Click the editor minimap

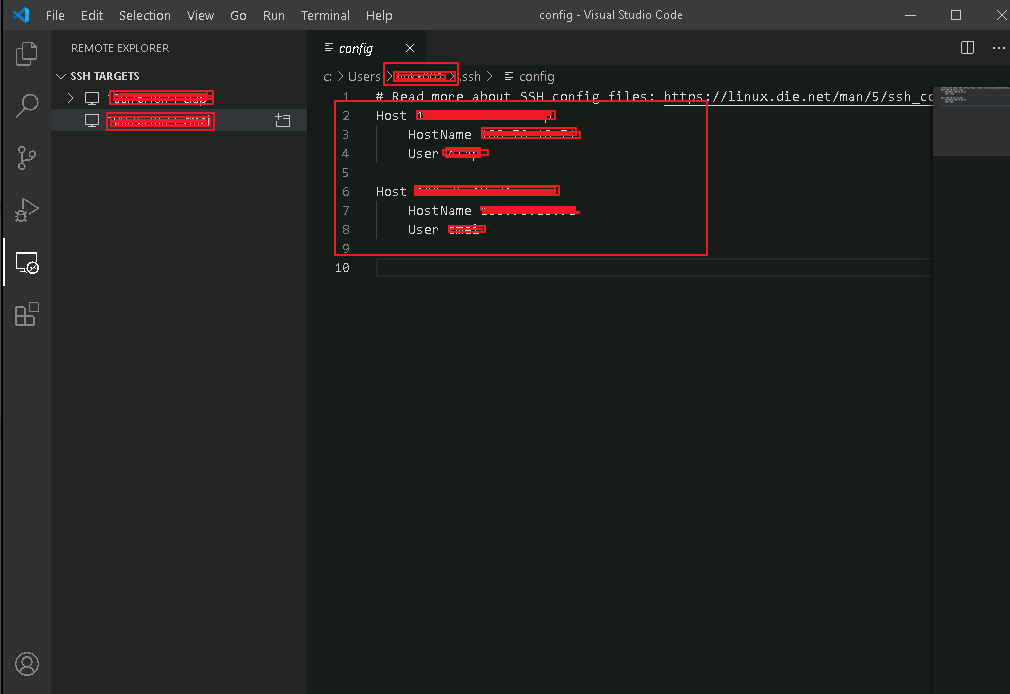tap(971, 121)
